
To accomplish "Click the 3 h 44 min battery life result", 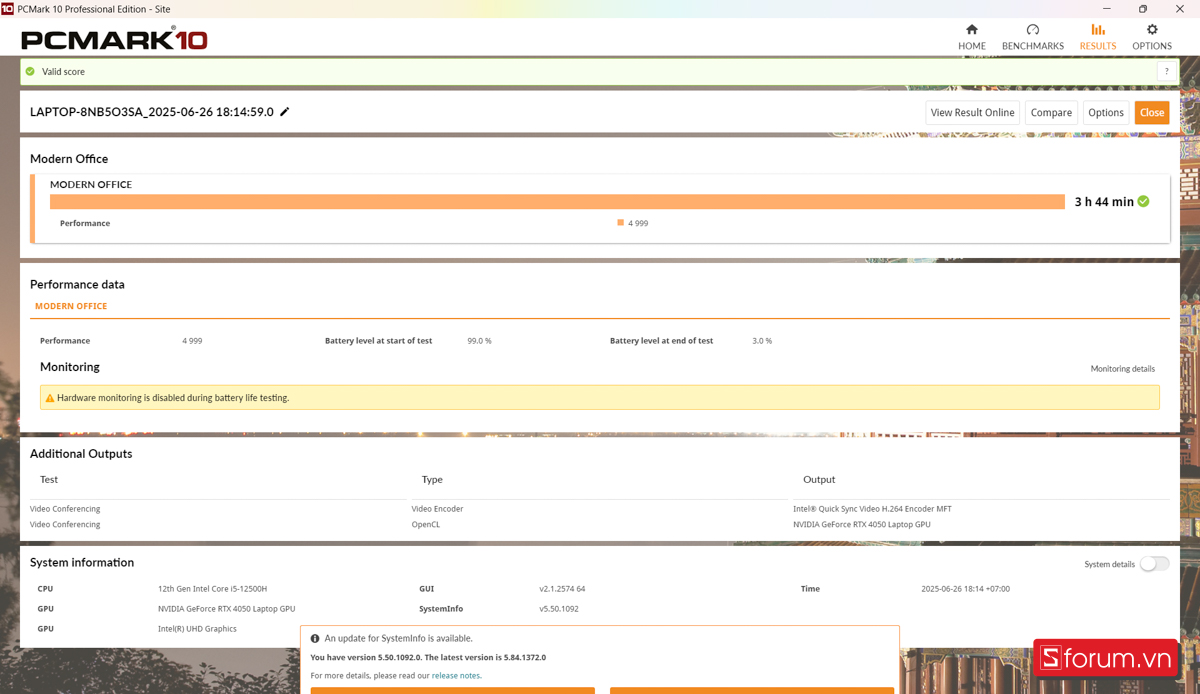I will pos(1104,202).
